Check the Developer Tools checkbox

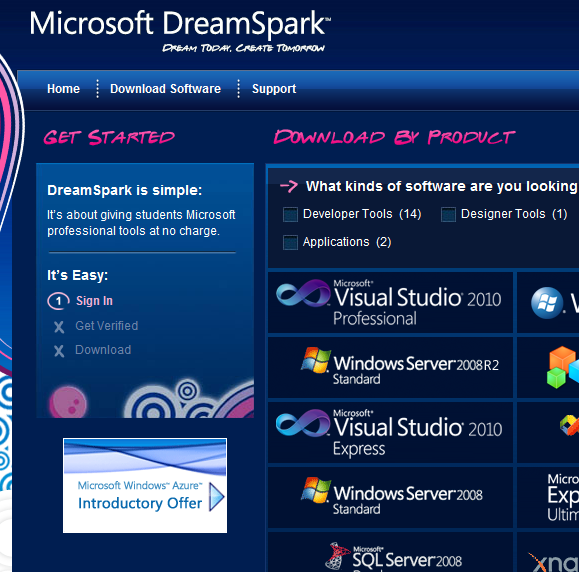(x=290, y=214)
